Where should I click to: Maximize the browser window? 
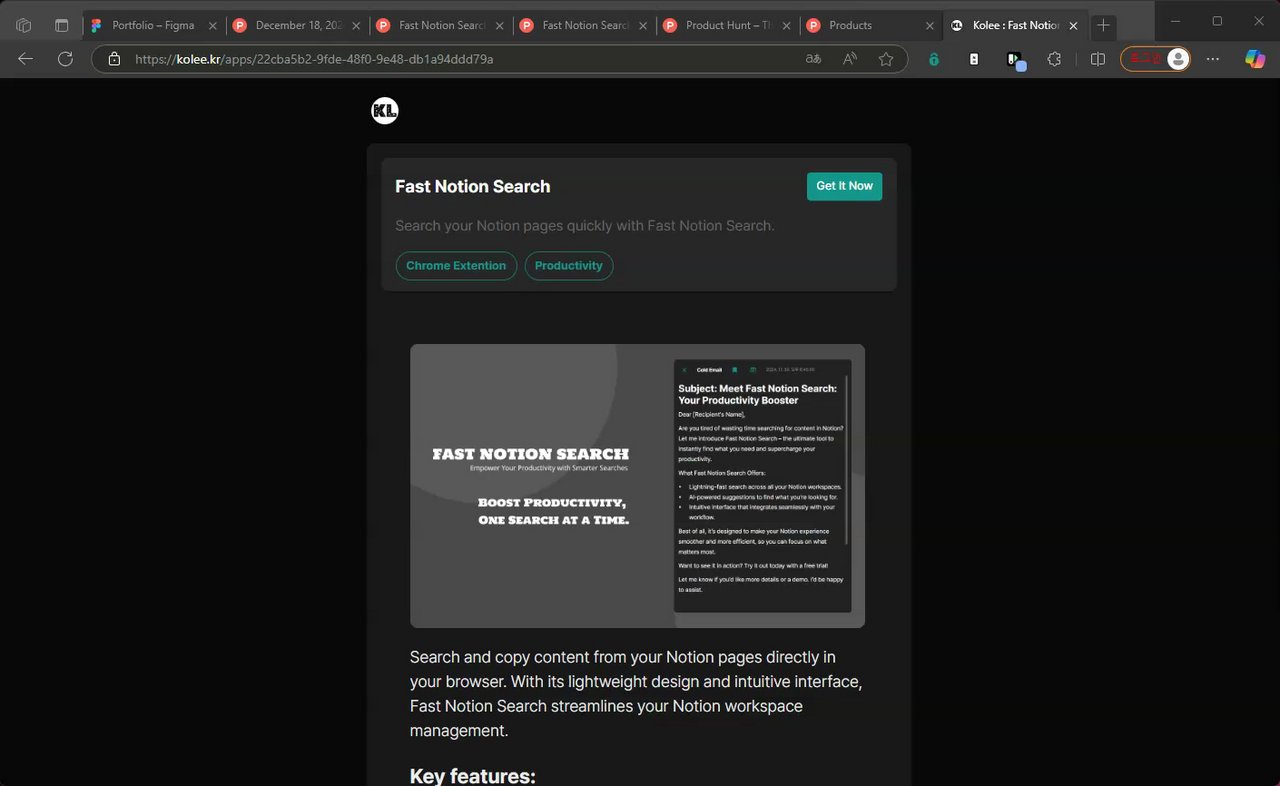(x=1217, y=21)
